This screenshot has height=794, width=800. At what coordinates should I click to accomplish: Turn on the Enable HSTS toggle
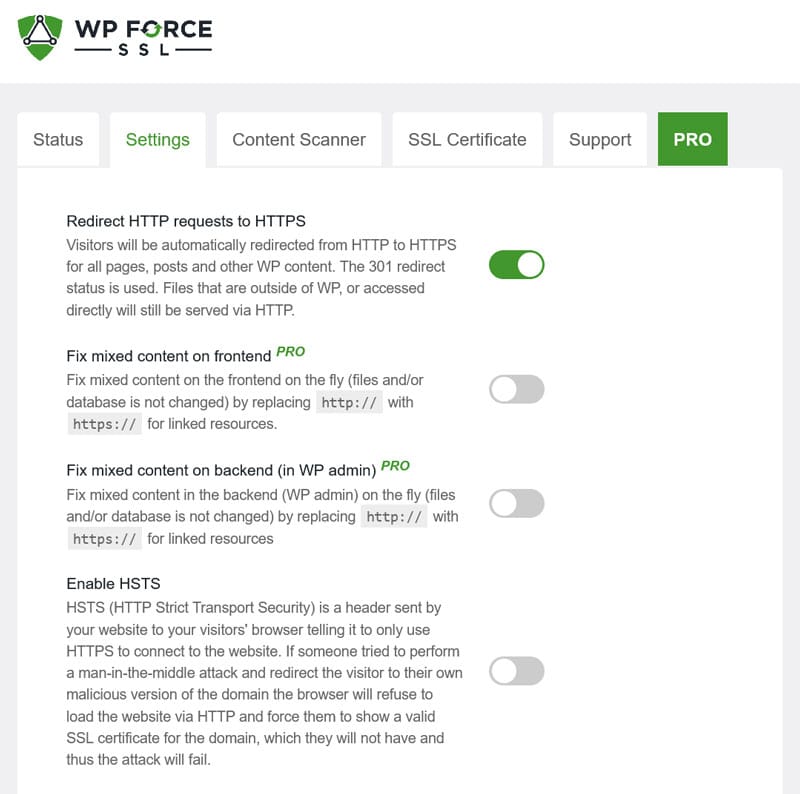pyautogui.click(x=515, y=672)
